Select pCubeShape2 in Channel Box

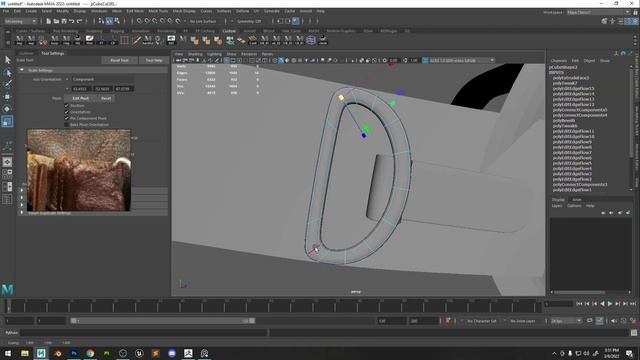click(563, 67)
